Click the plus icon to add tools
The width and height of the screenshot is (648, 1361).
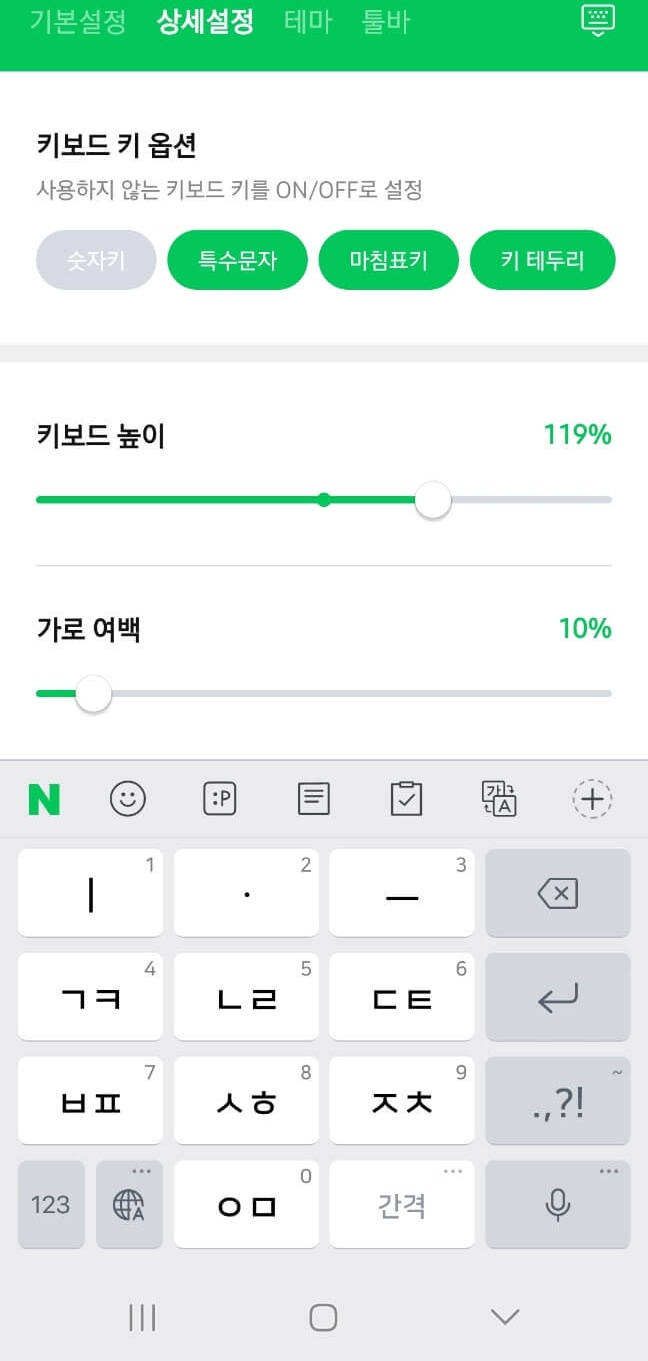click(x=592, y=799)
